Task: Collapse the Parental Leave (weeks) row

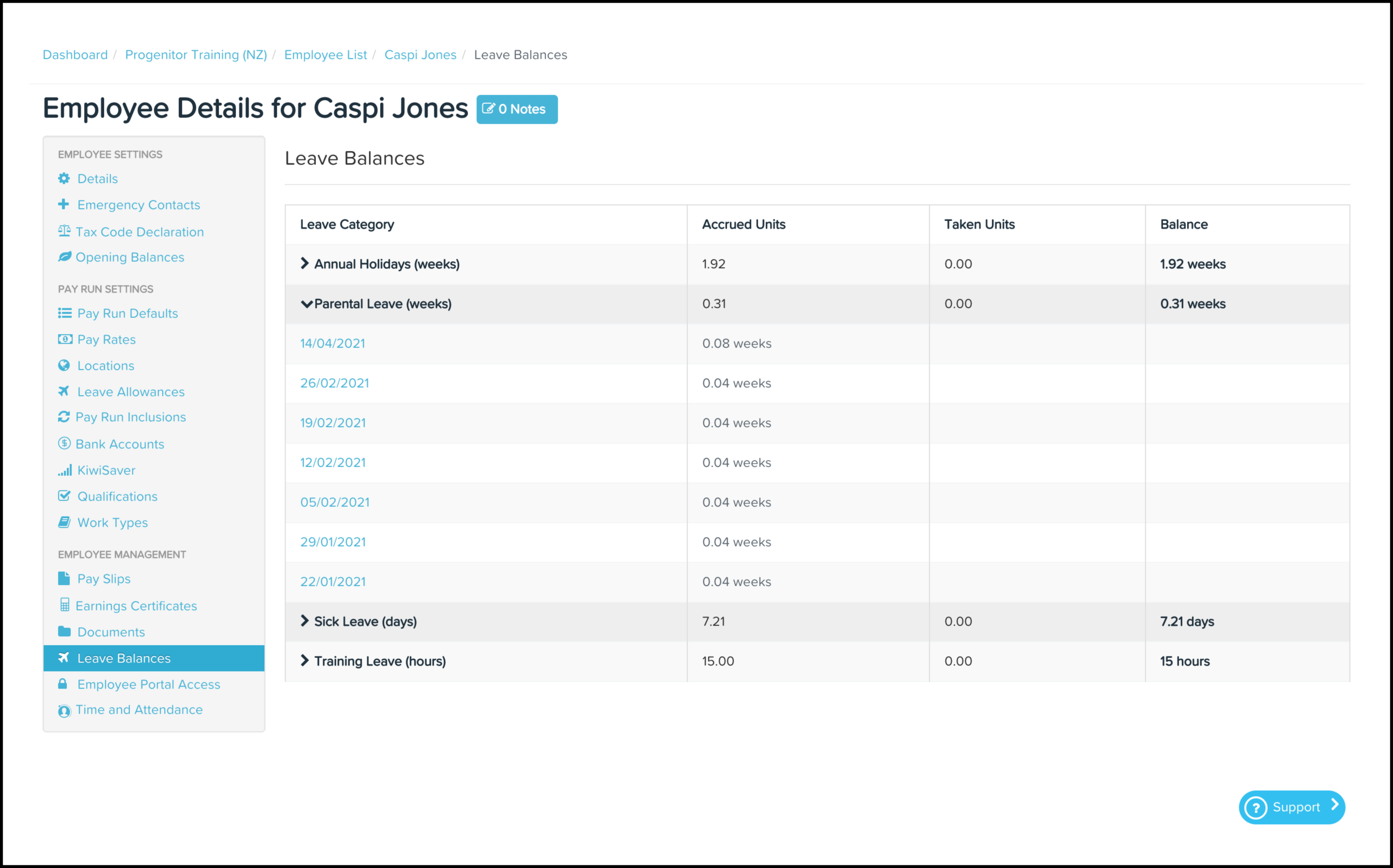Action: point(307,304)
